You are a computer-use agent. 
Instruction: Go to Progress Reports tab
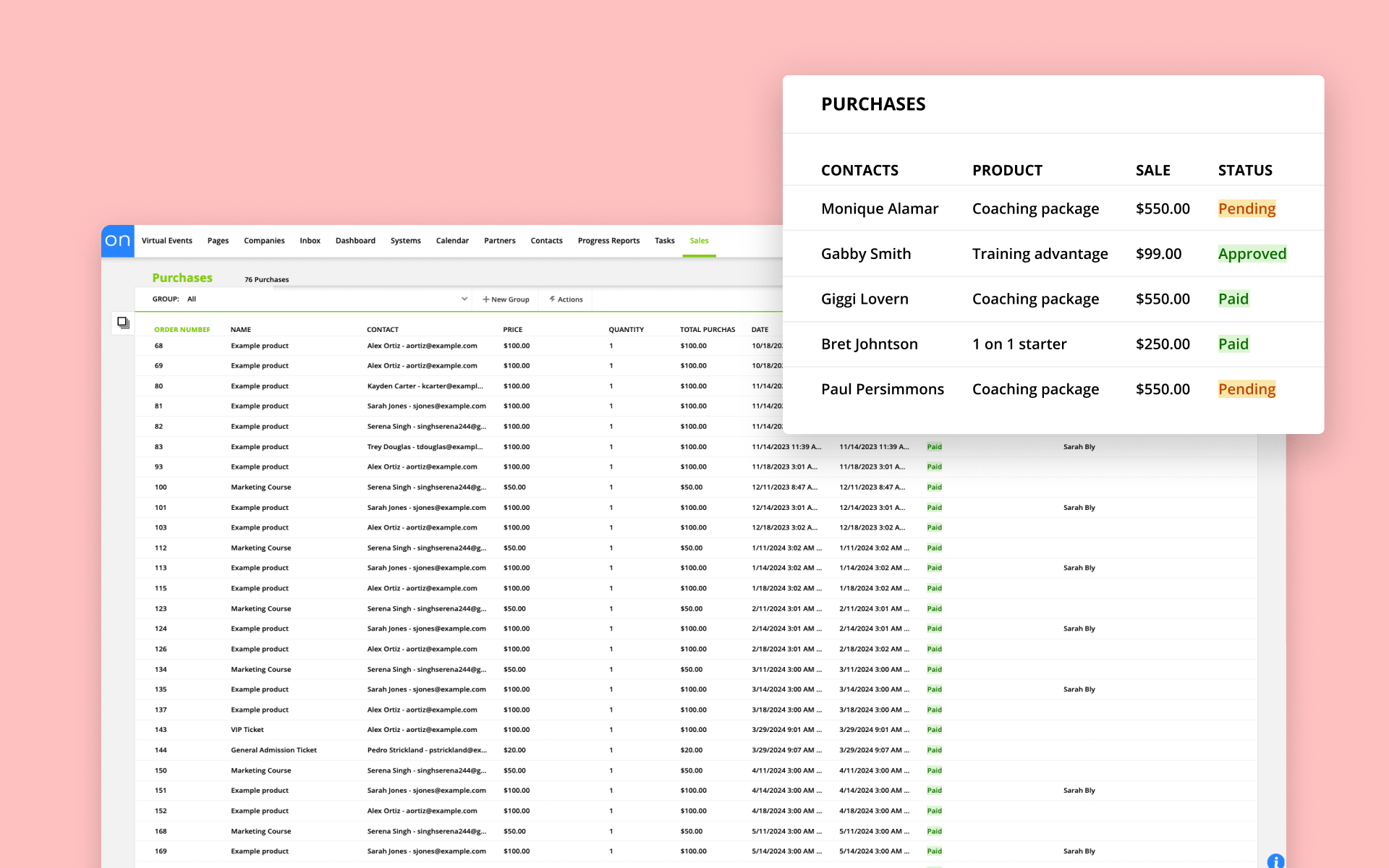coord(608,241)
